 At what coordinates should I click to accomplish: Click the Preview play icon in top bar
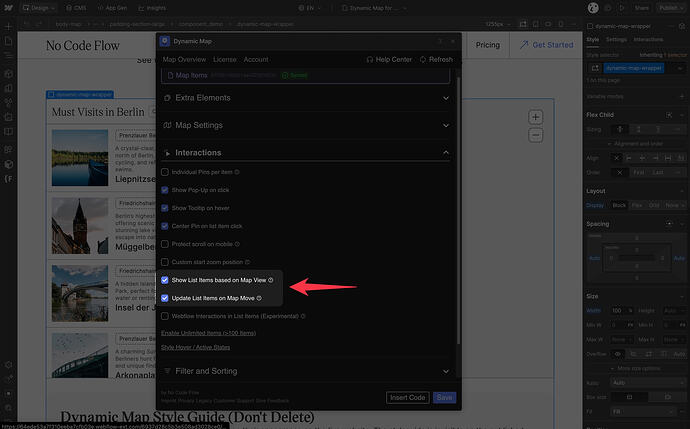click(x=622, y=8)
